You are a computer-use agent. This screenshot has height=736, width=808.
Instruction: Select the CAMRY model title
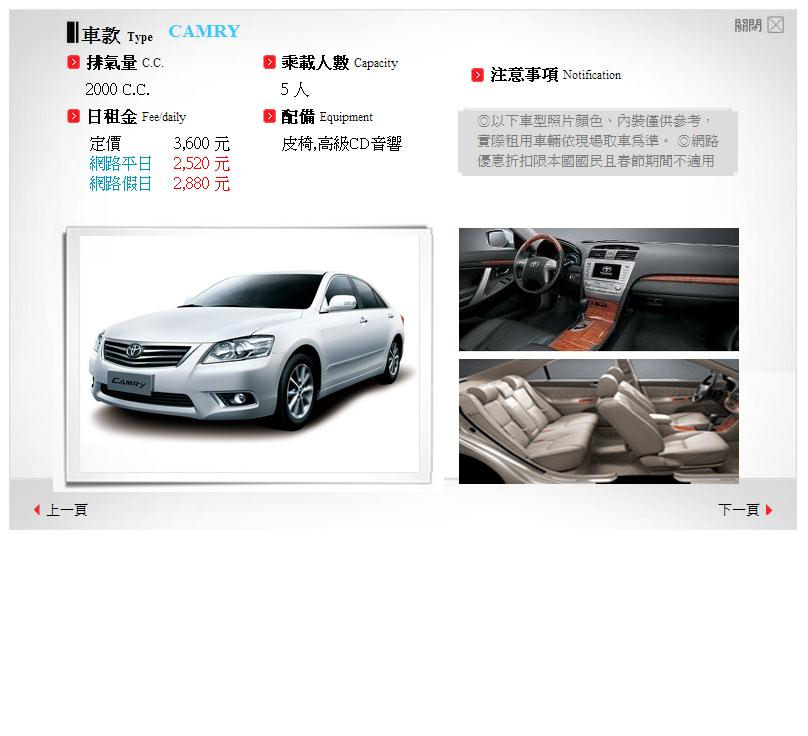coord(204,31)
